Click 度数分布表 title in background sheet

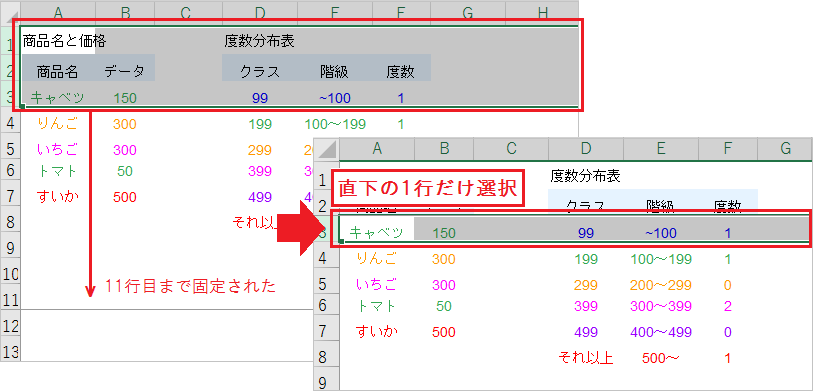pyautogui.click(x=260, y=41)
